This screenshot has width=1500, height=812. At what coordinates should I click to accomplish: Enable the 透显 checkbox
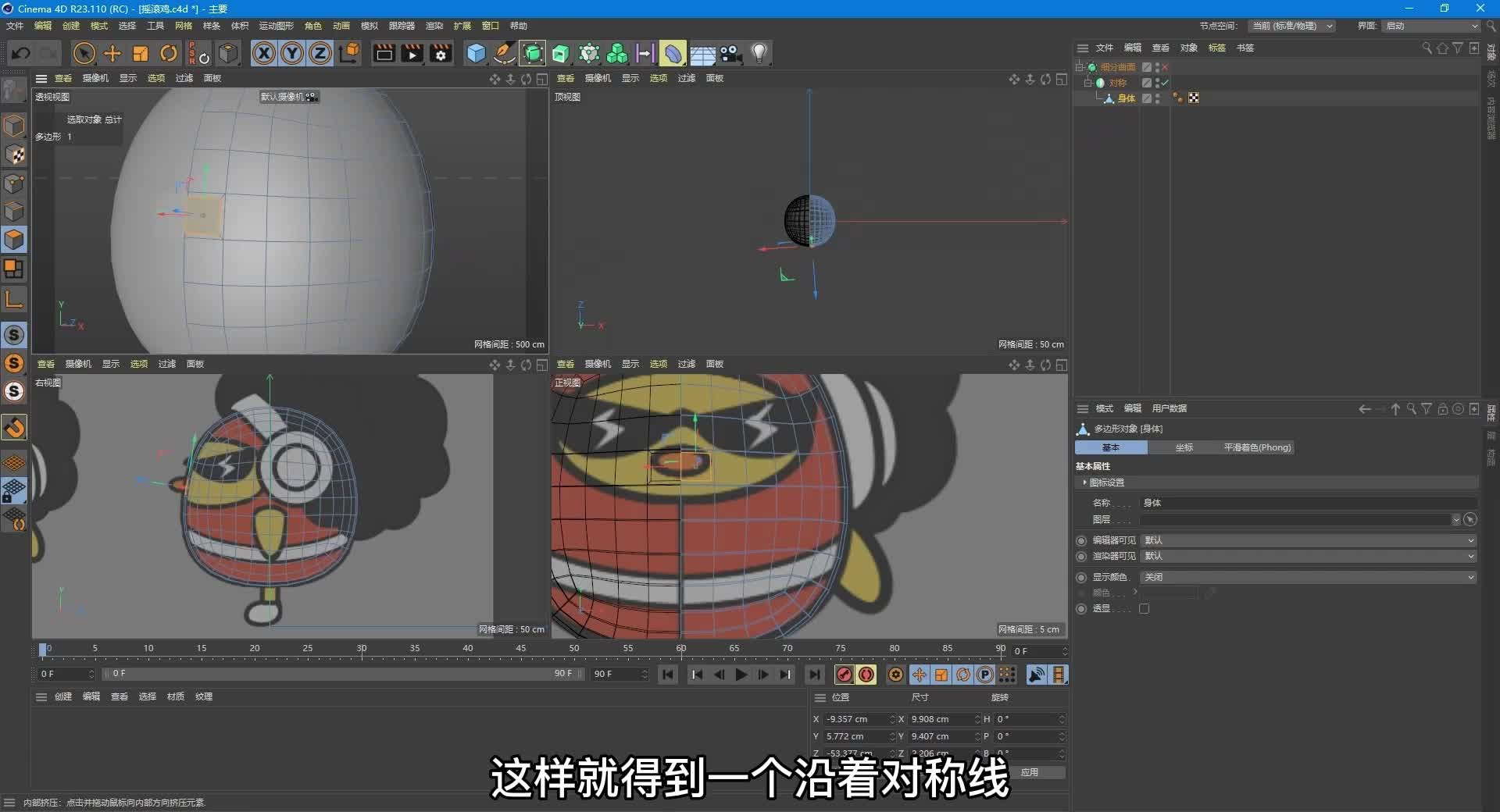point(1145,608)
